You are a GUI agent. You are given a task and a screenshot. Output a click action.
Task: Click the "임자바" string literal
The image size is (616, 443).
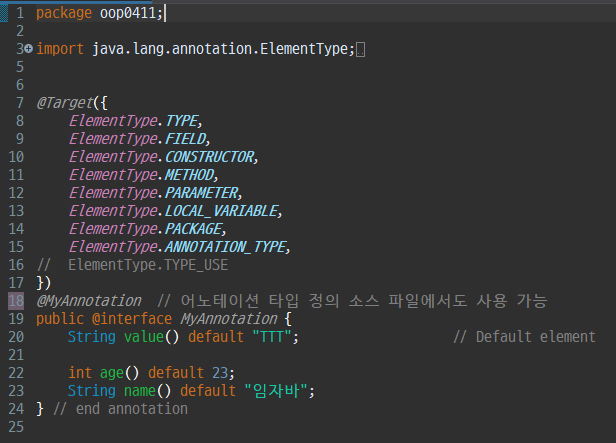tap(276, 391)
